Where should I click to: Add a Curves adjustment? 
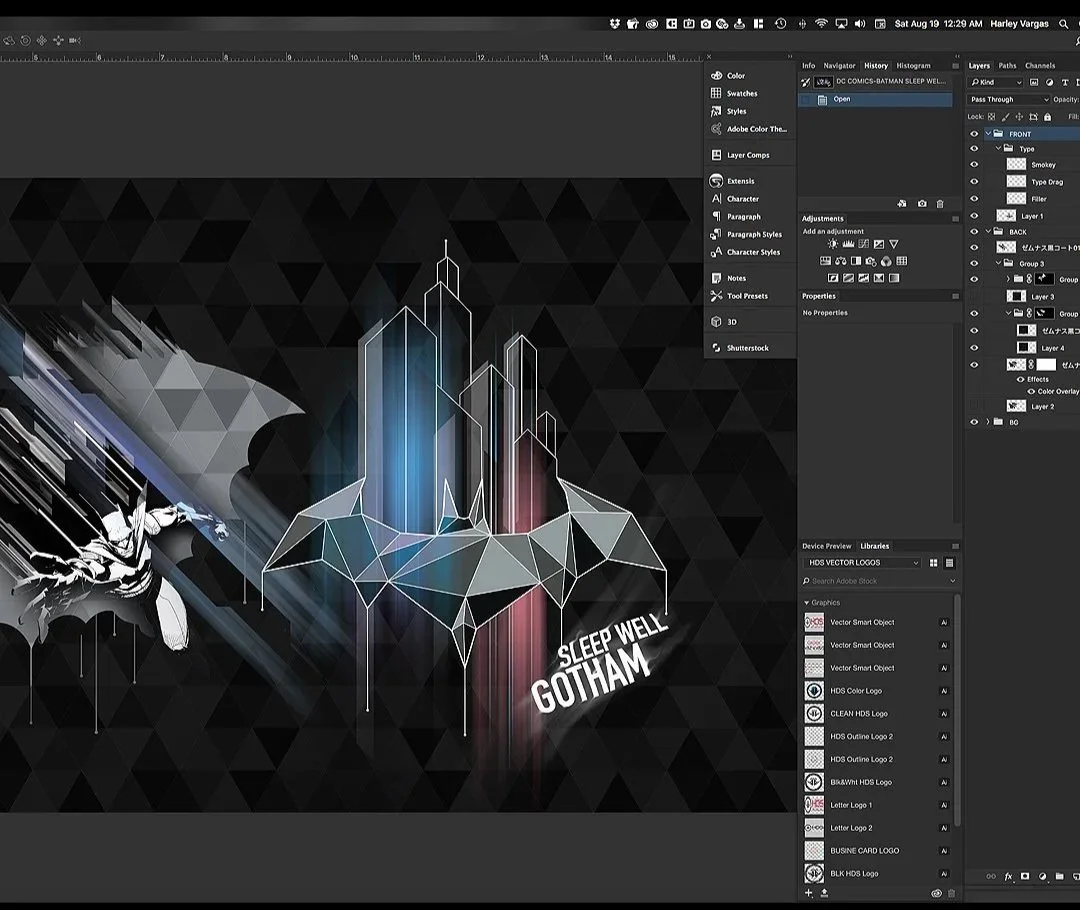(864, 244)
